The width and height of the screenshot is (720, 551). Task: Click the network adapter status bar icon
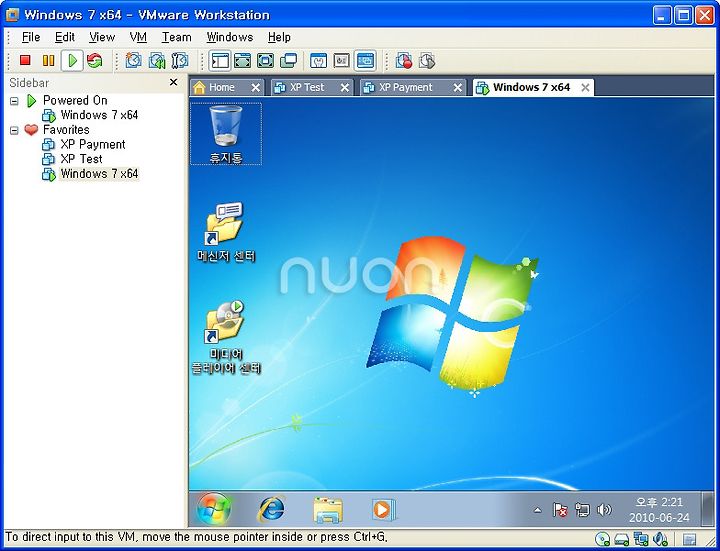point(641,539)
